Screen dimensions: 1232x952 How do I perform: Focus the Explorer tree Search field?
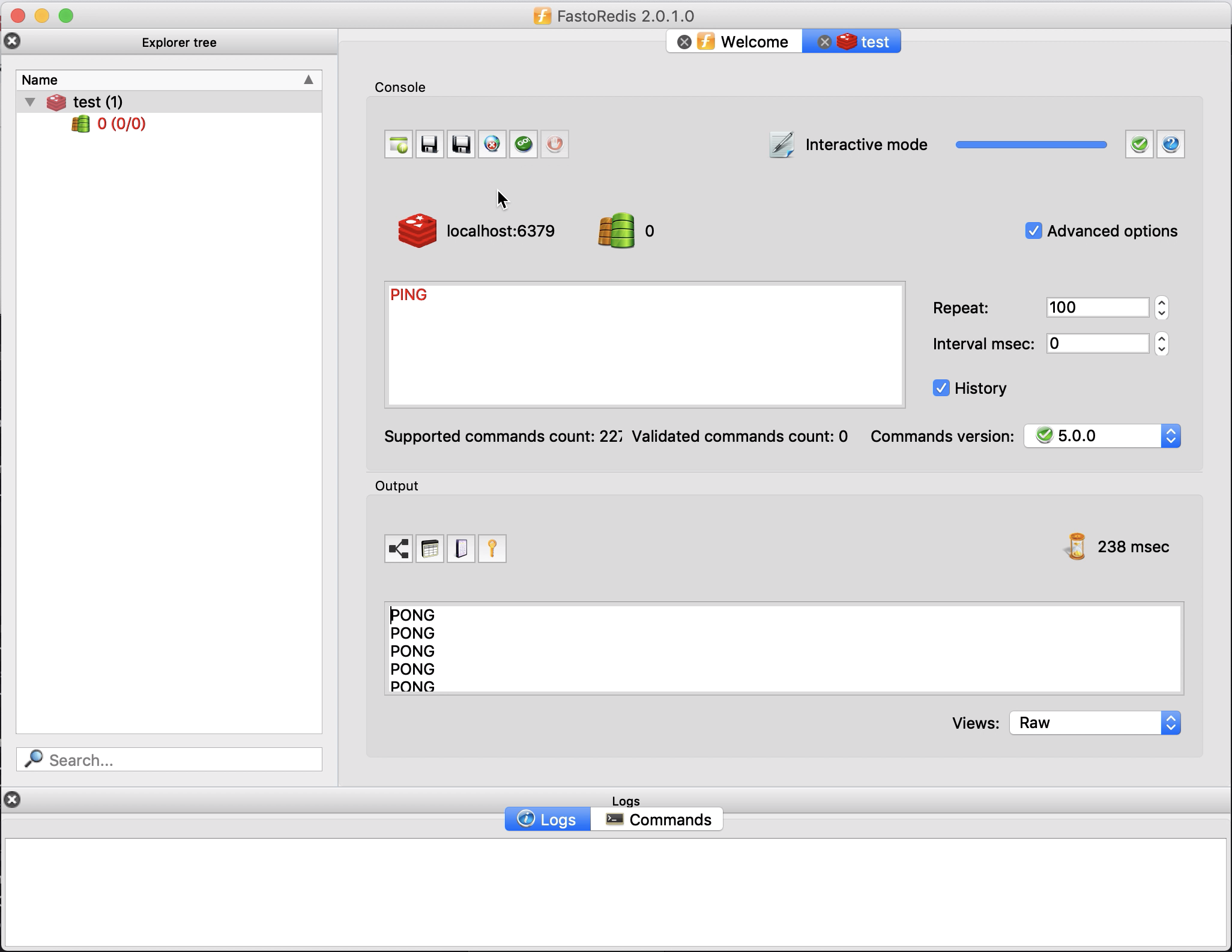169,759
